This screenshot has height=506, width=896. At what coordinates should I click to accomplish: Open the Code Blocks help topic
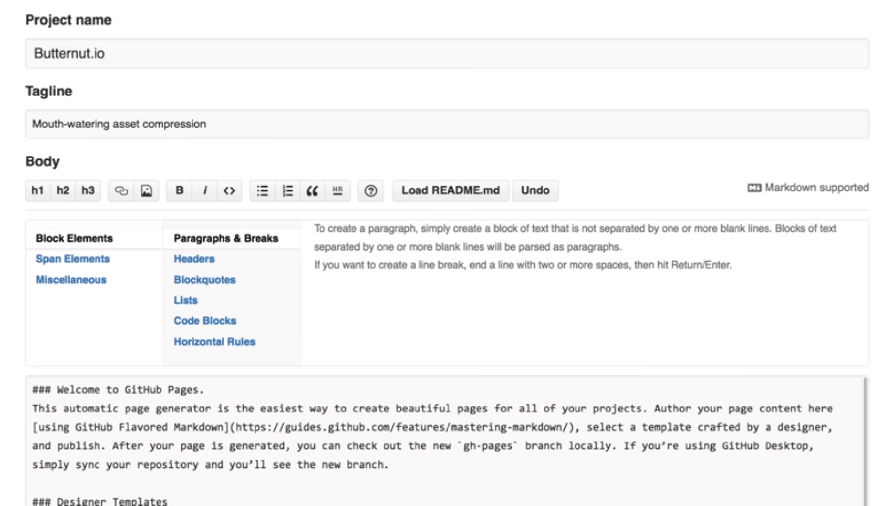point(205,321)
